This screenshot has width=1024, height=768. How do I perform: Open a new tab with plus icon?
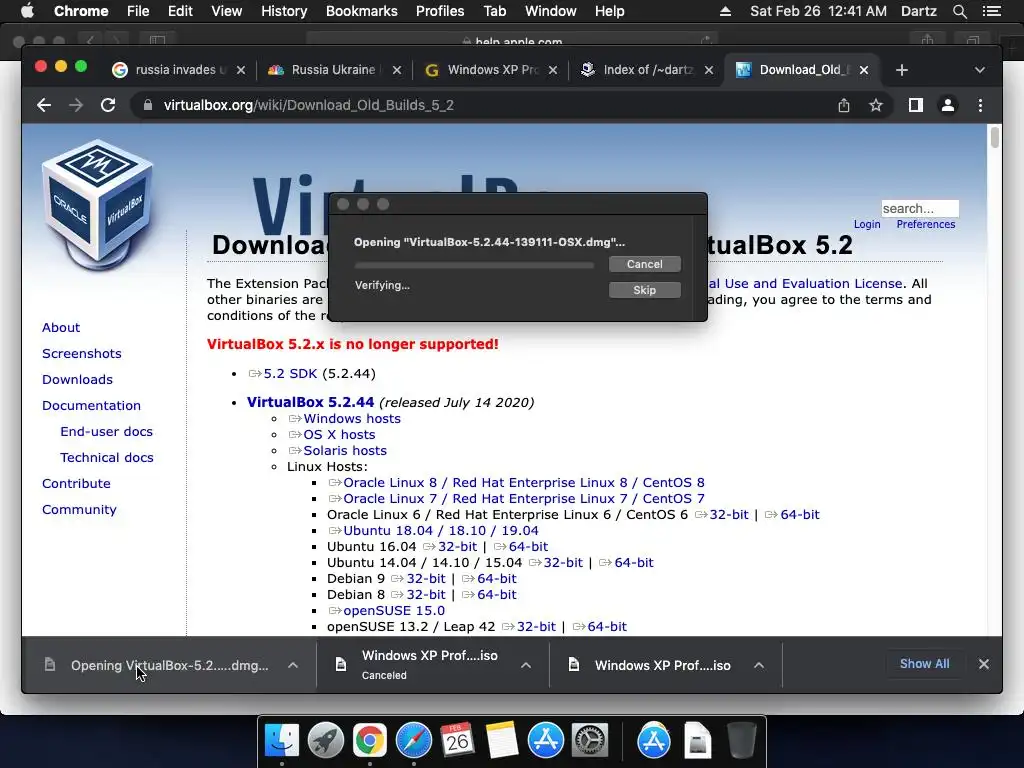tap(902, 70)
